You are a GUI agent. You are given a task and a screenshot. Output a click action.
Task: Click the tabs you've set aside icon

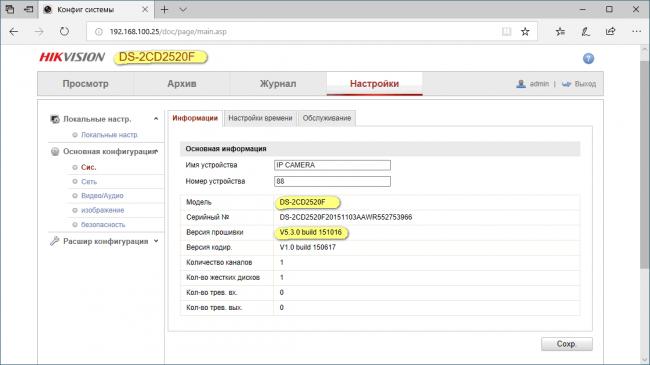[x=10, y=9]
